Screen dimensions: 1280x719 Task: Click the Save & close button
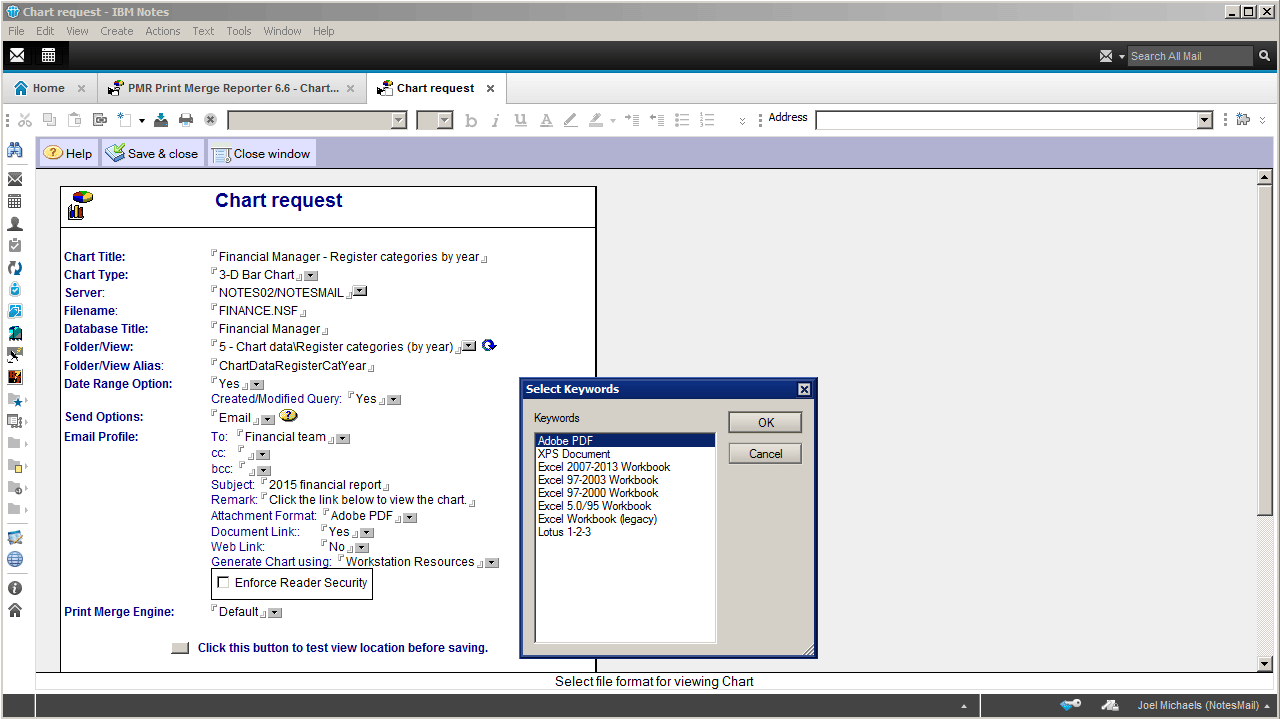pos(153,154)
